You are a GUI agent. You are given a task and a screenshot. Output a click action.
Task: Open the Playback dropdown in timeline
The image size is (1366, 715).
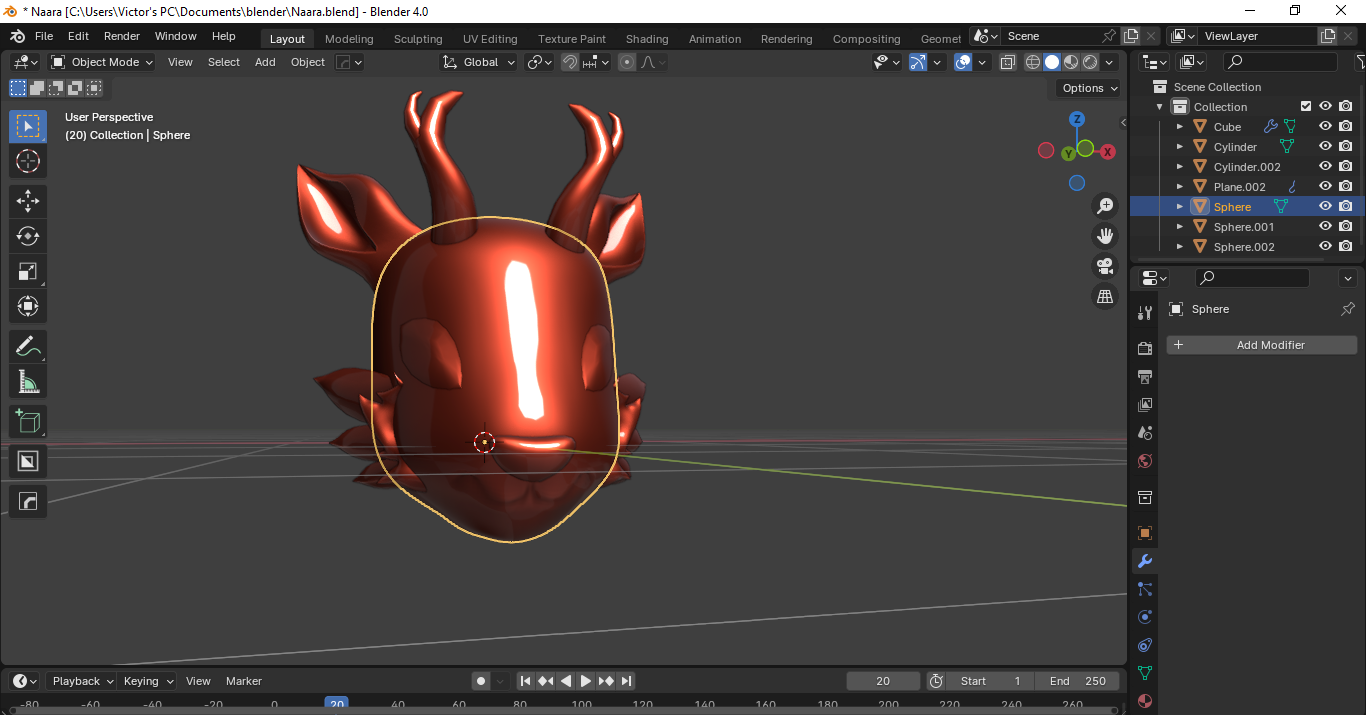pyautogui.click(x=82, y=681)
